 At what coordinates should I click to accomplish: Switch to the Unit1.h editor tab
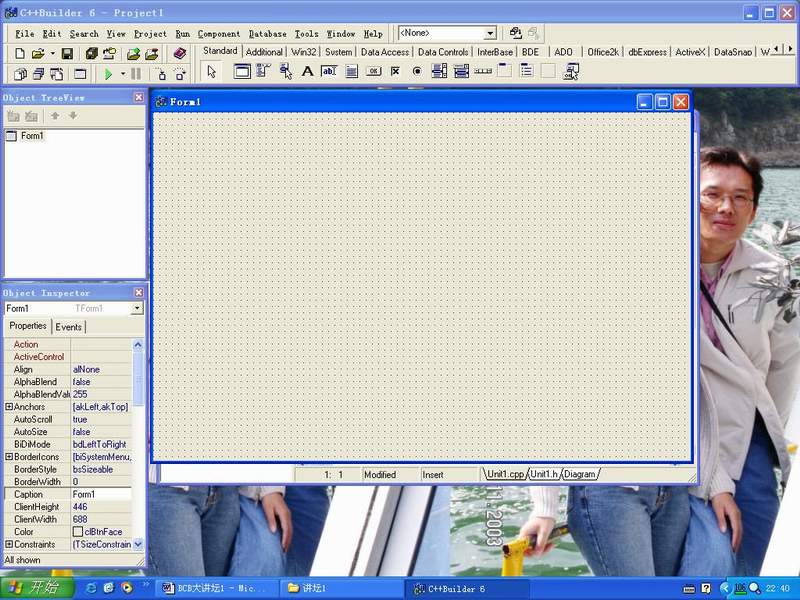click(x=544, y=474)
